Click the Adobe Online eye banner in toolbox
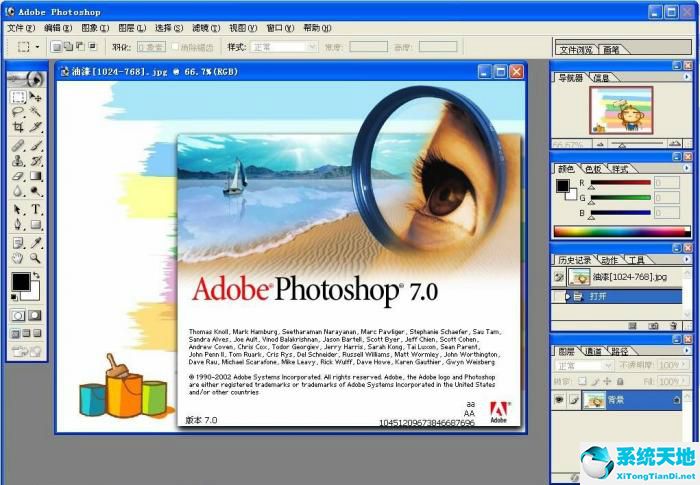Screen dimensions: 700x485 click(x=26, y=79)
